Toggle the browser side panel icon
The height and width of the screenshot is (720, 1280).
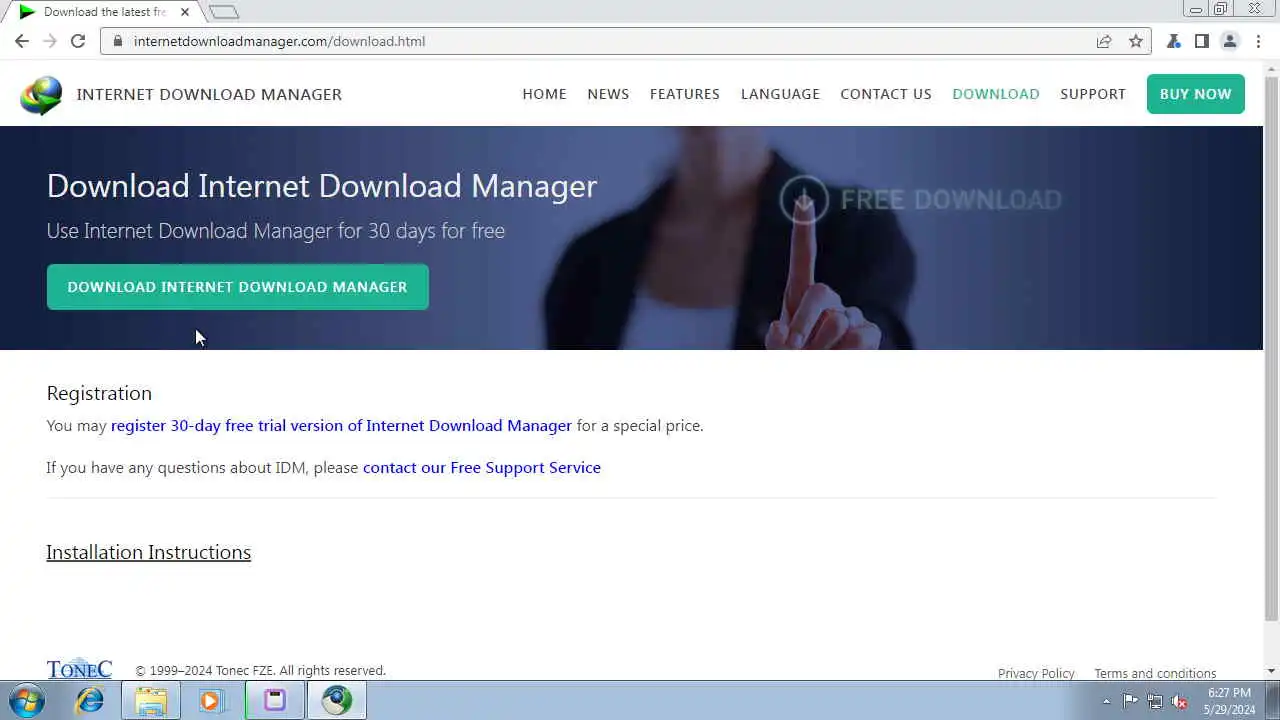tap(1202, 41)
